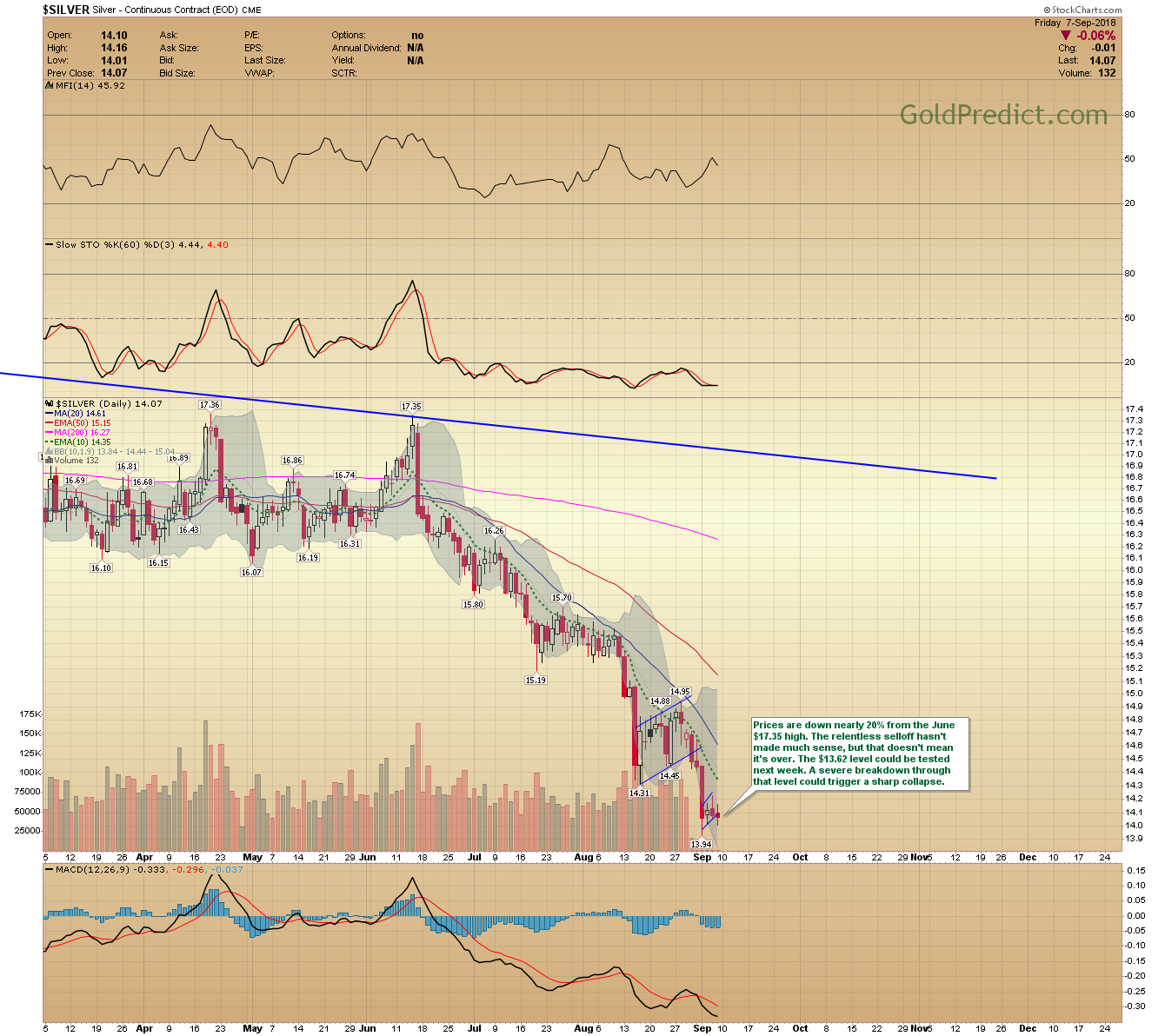Click the MACD(12,26,9) legend line marker
This screenshot has height=1036, width=1165.
(x=49, y=869)
